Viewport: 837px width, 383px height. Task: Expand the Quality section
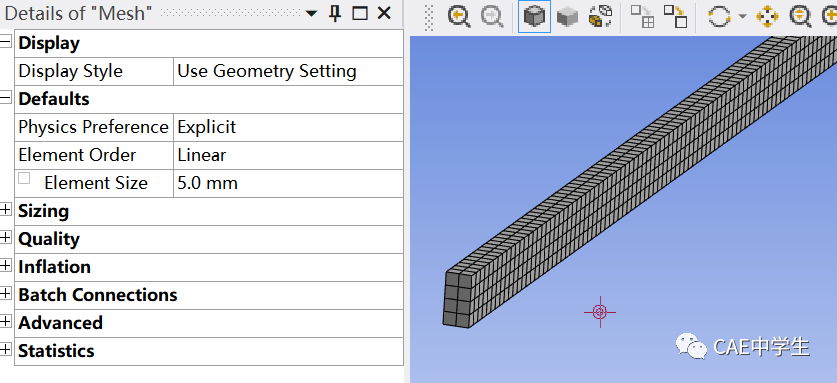6,239
